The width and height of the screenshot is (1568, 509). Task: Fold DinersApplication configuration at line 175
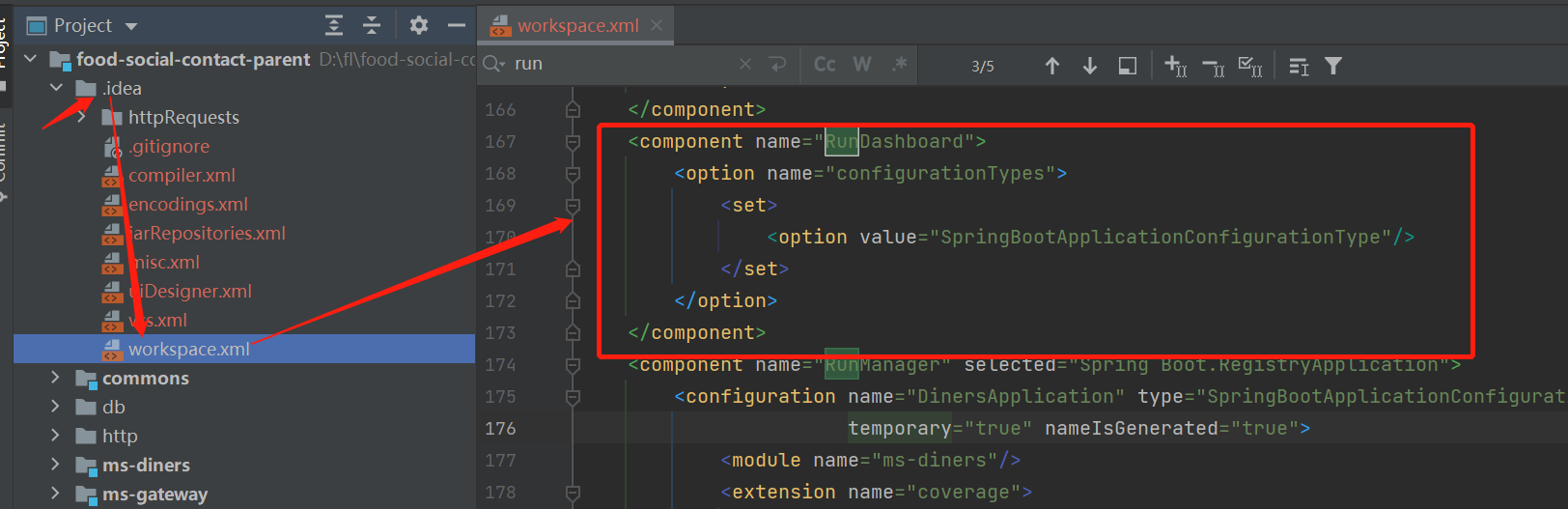[573, 397]
